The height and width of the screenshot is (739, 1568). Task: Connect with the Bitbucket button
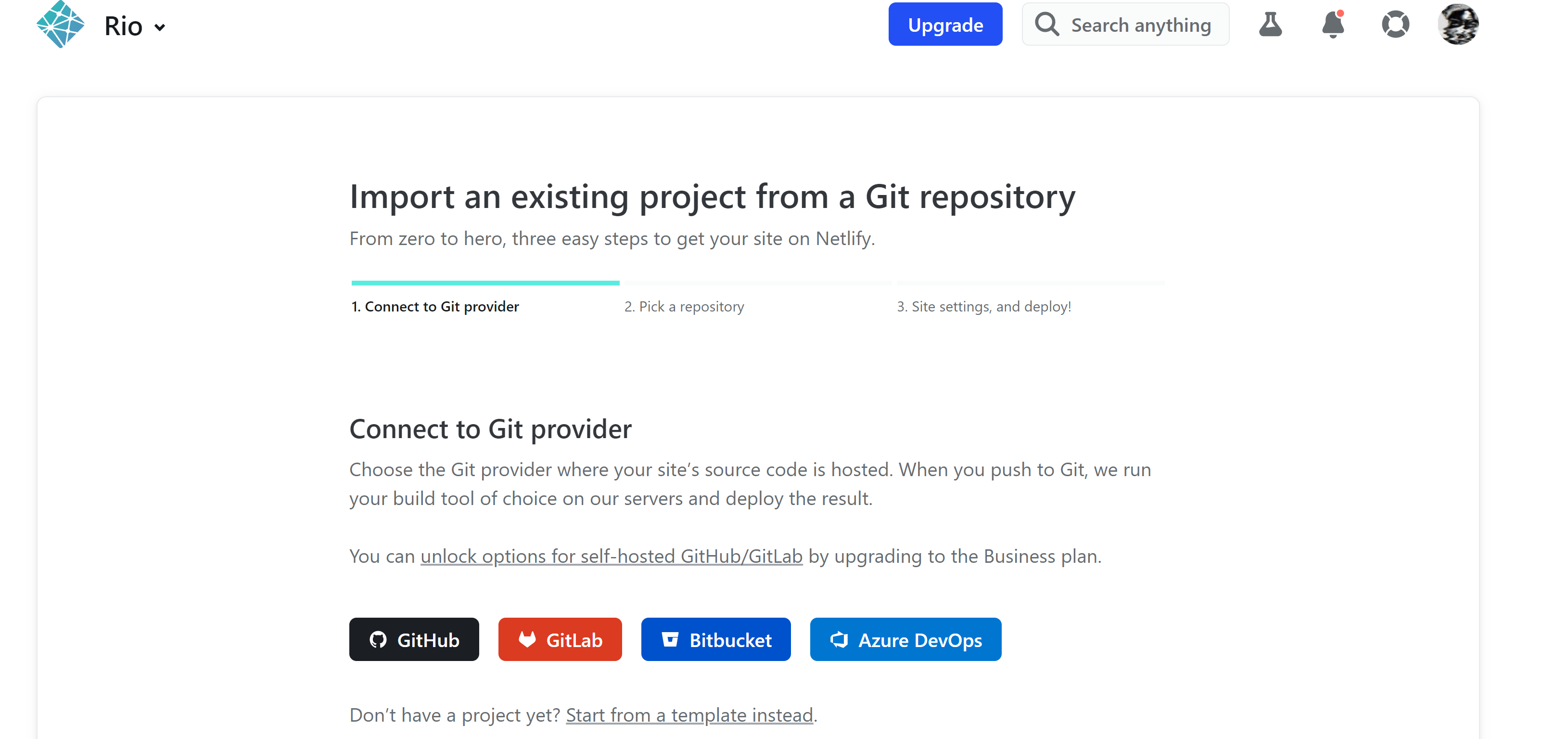click(x=716, y=639)
